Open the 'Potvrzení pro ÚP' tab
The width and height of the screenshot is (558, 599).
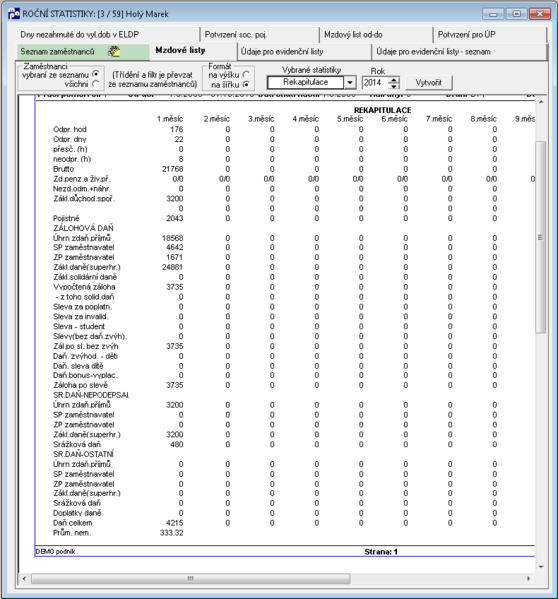click(x=489, y=35)
